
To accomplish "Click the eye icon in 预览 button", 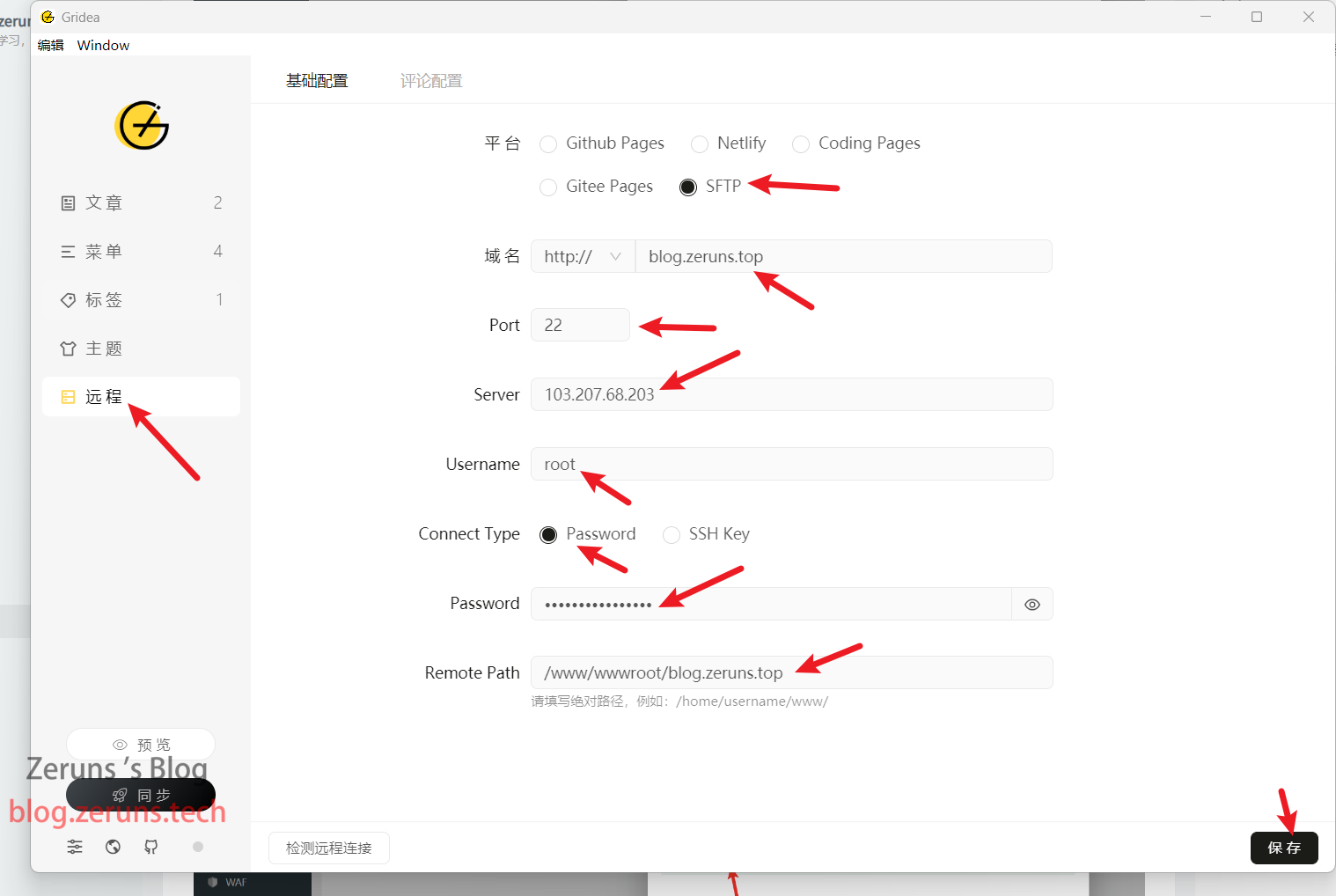I will pos(120,745).
